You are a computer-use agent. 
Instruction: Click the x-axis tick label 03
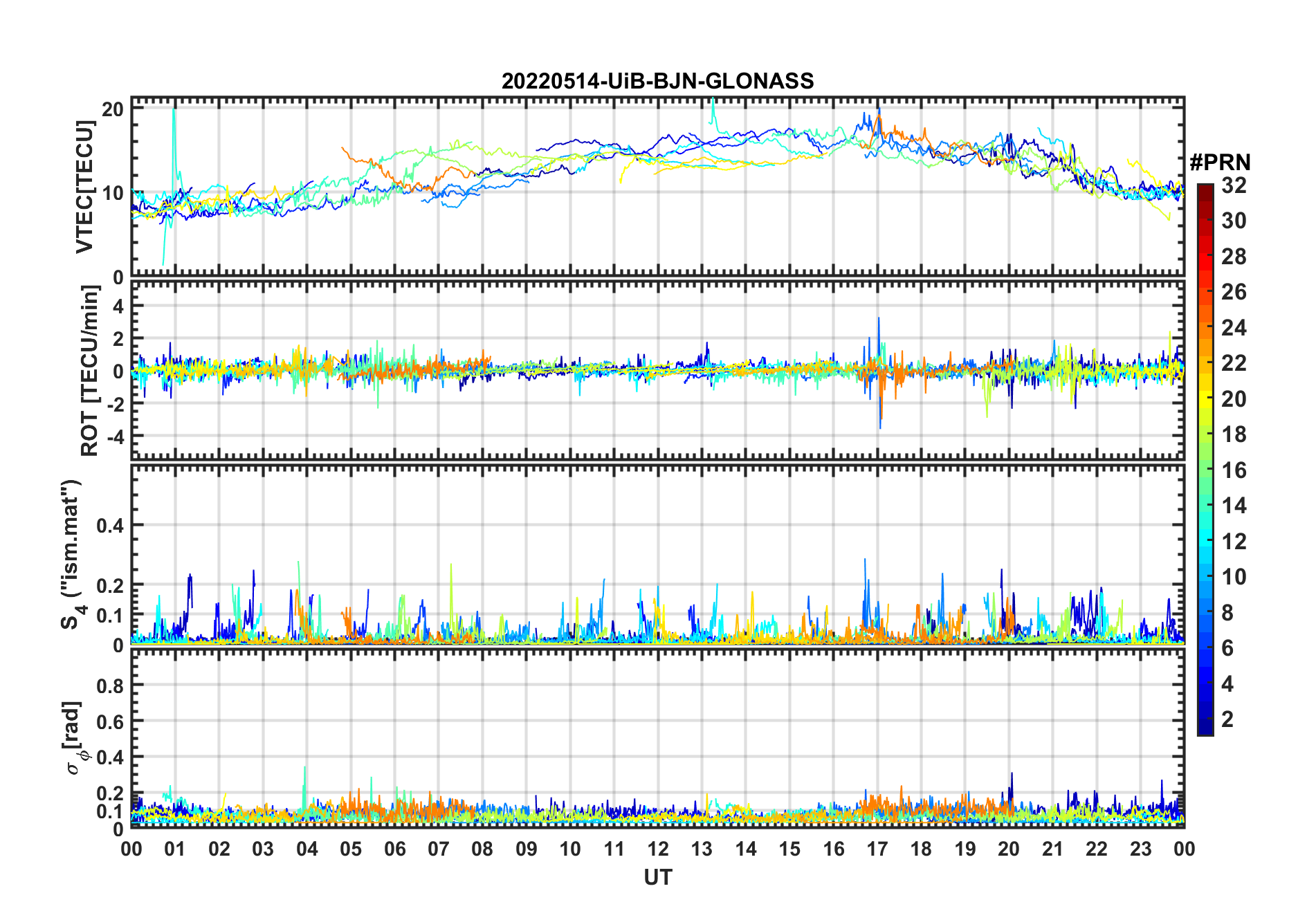[x=263, y=849]
